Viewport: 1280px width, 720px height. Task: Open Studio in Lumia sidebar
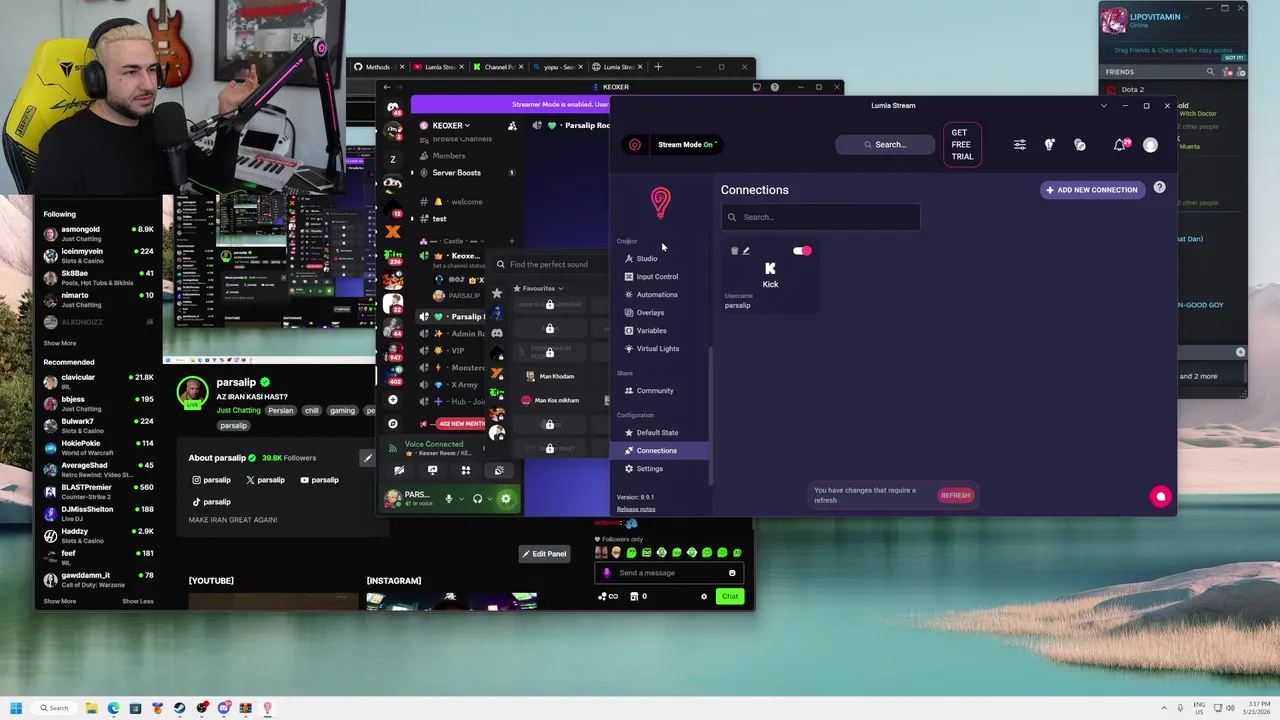[x=660, y=259]
